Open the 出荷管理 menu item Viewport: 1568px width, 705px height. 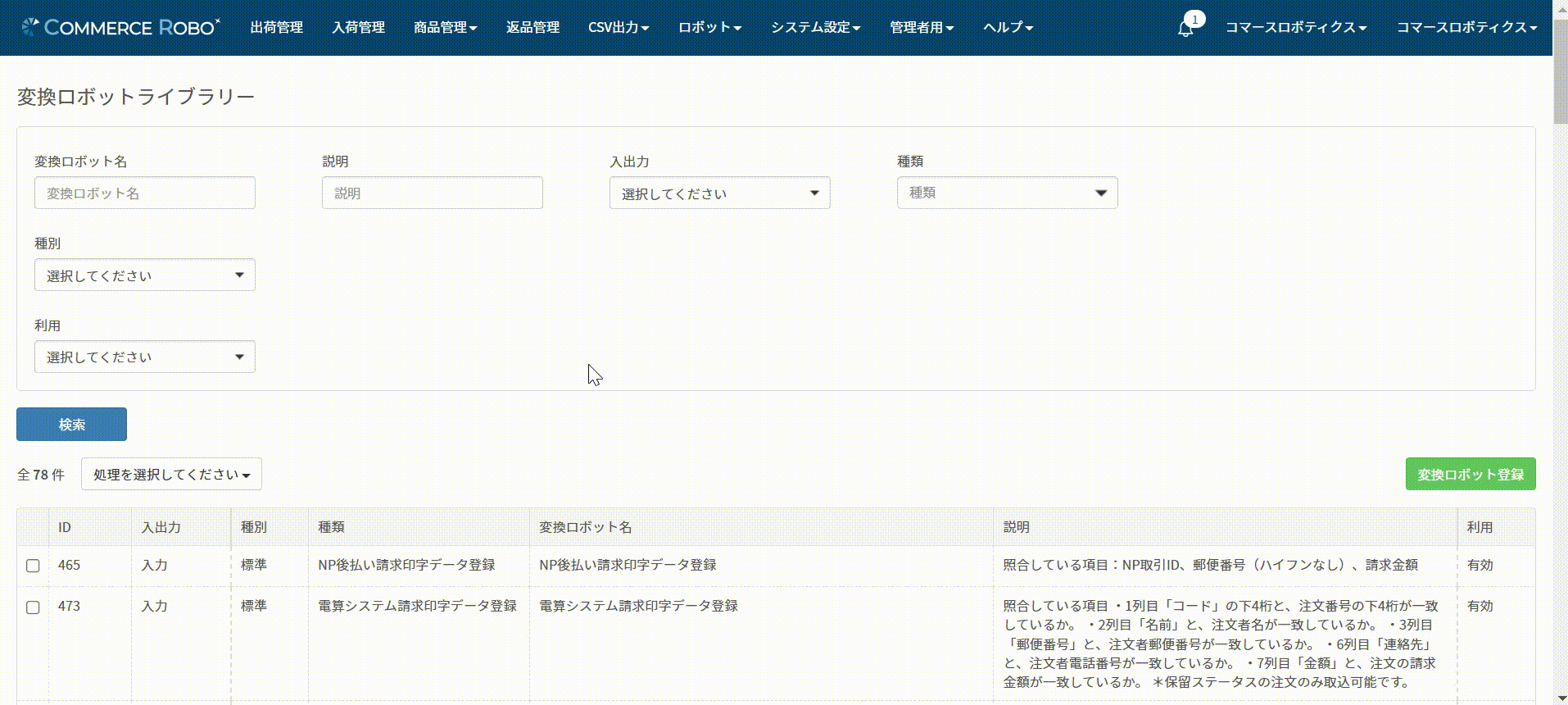click(x=276, y=27)
